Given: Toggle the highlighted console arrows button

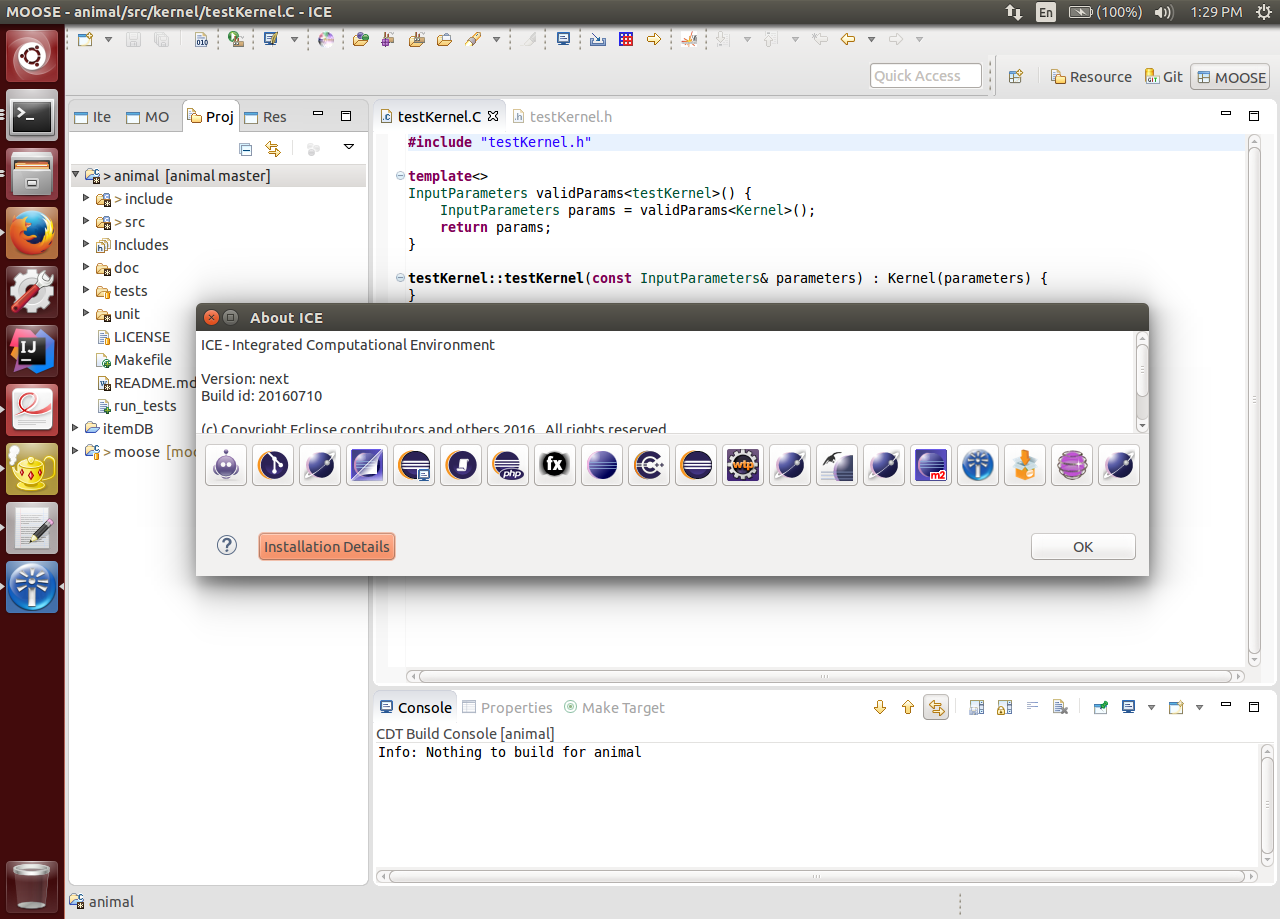Looking at the screenshot, I should [x=936, y=707].
